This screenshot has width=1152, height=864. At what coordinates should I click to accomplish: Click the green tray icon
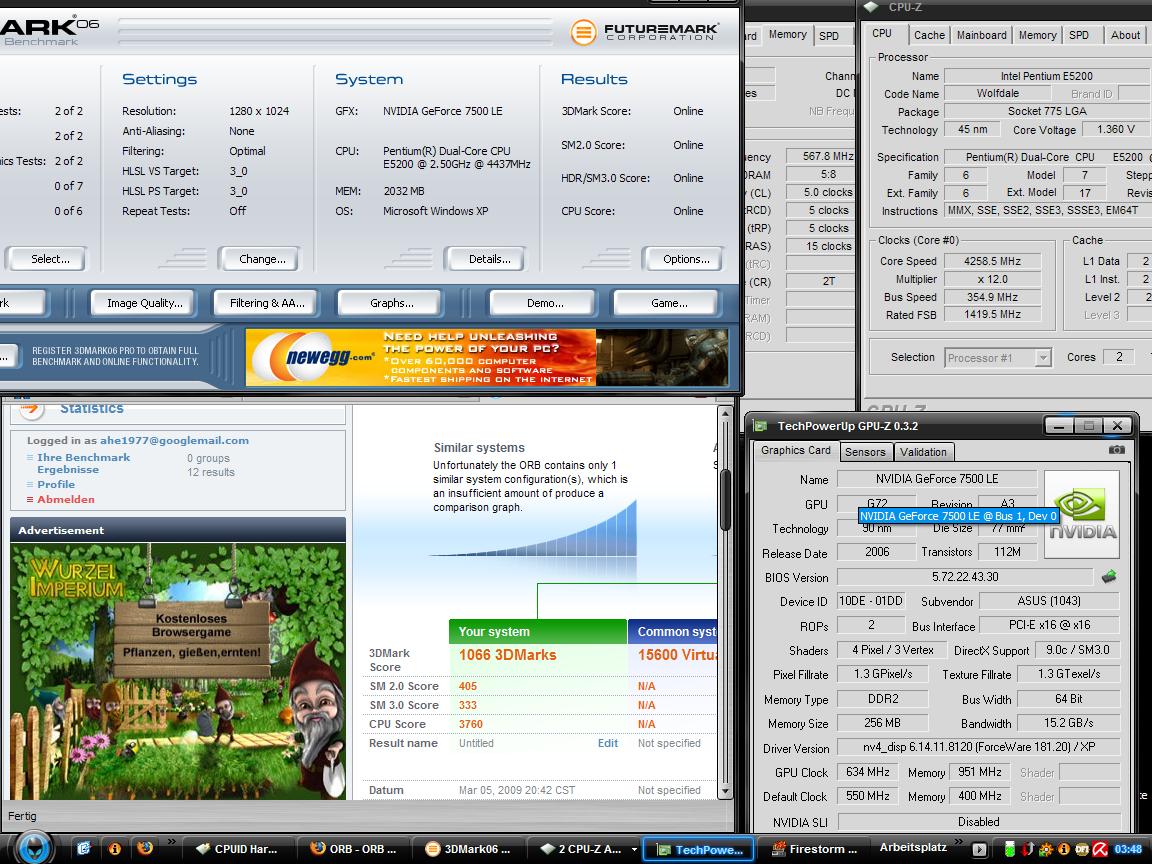[x=1010, y=849]
